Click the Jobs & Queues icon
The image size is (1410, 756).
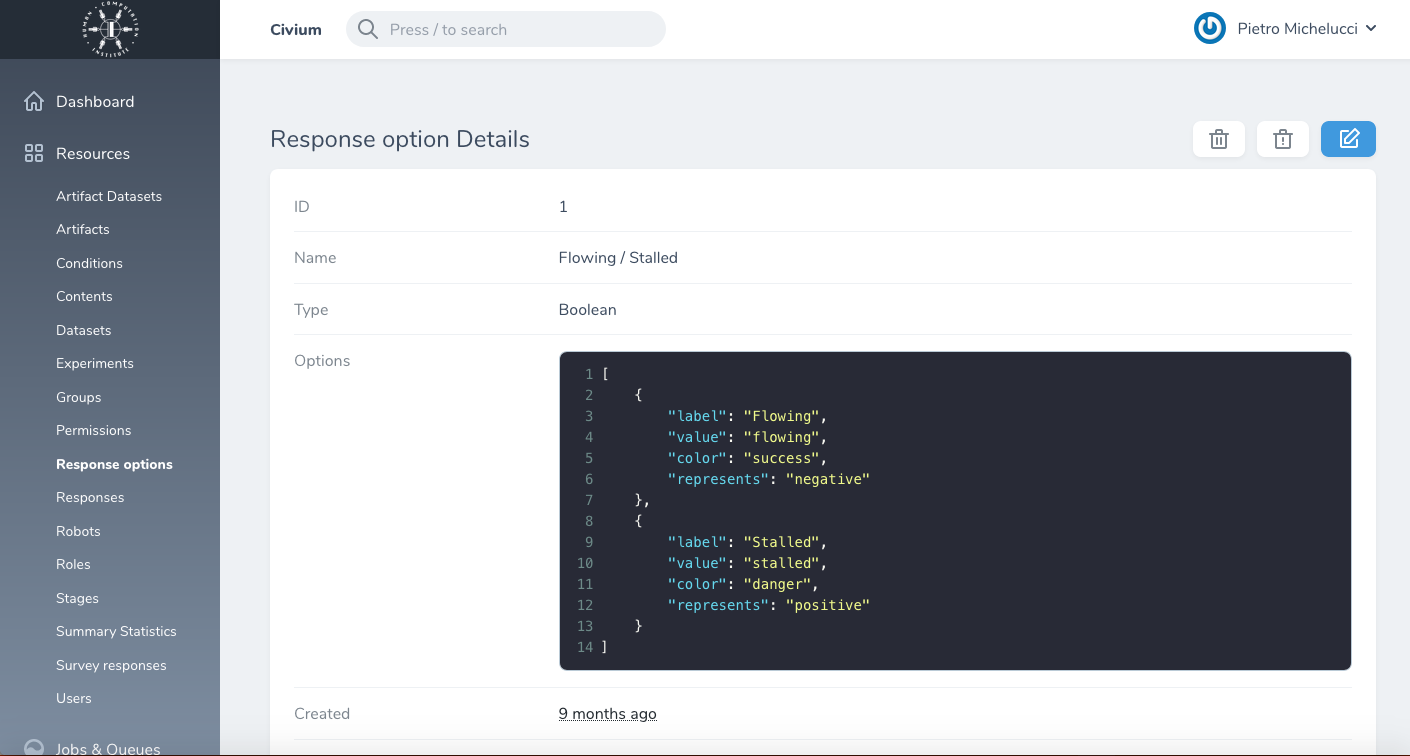coord(34,748)
